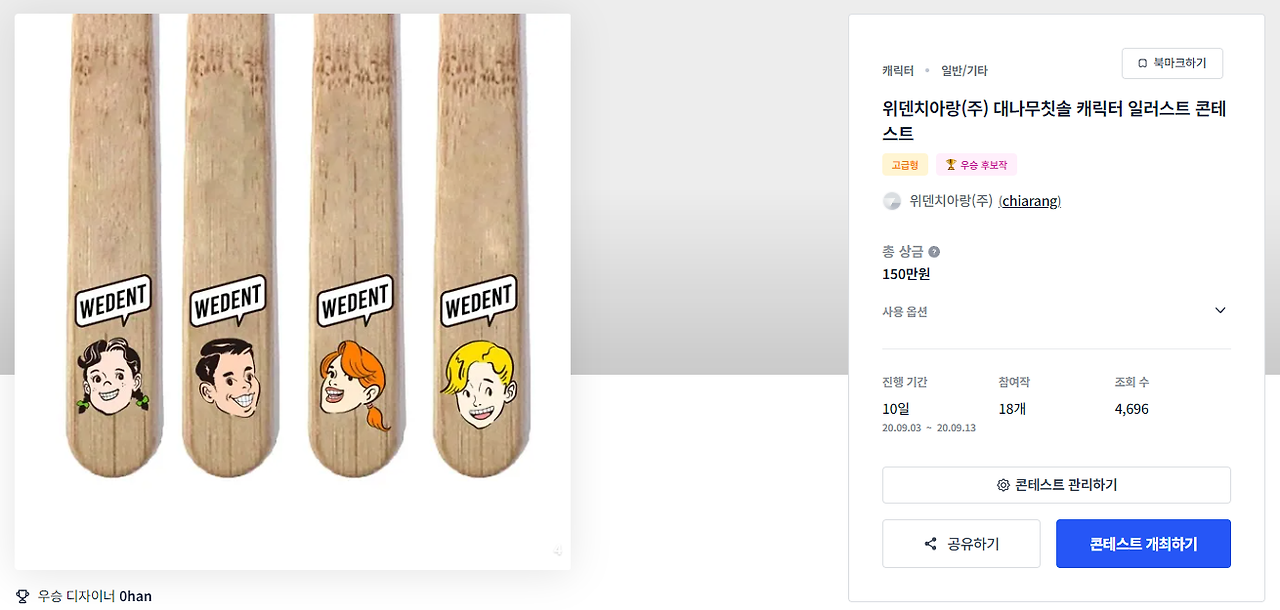The width and height of the screenshot is (1280, 610).
Task: Click the trophy emoji in 우승 후보작 badge
Action: [951, 165]
